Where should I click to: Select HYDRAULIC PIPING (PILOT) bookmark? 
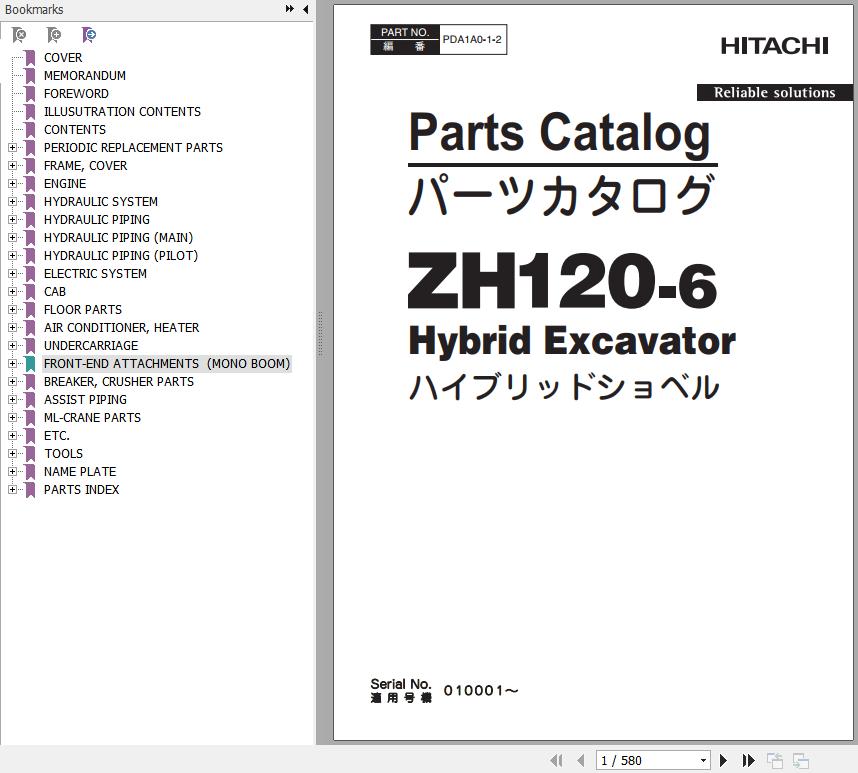(x=121, y=255)
